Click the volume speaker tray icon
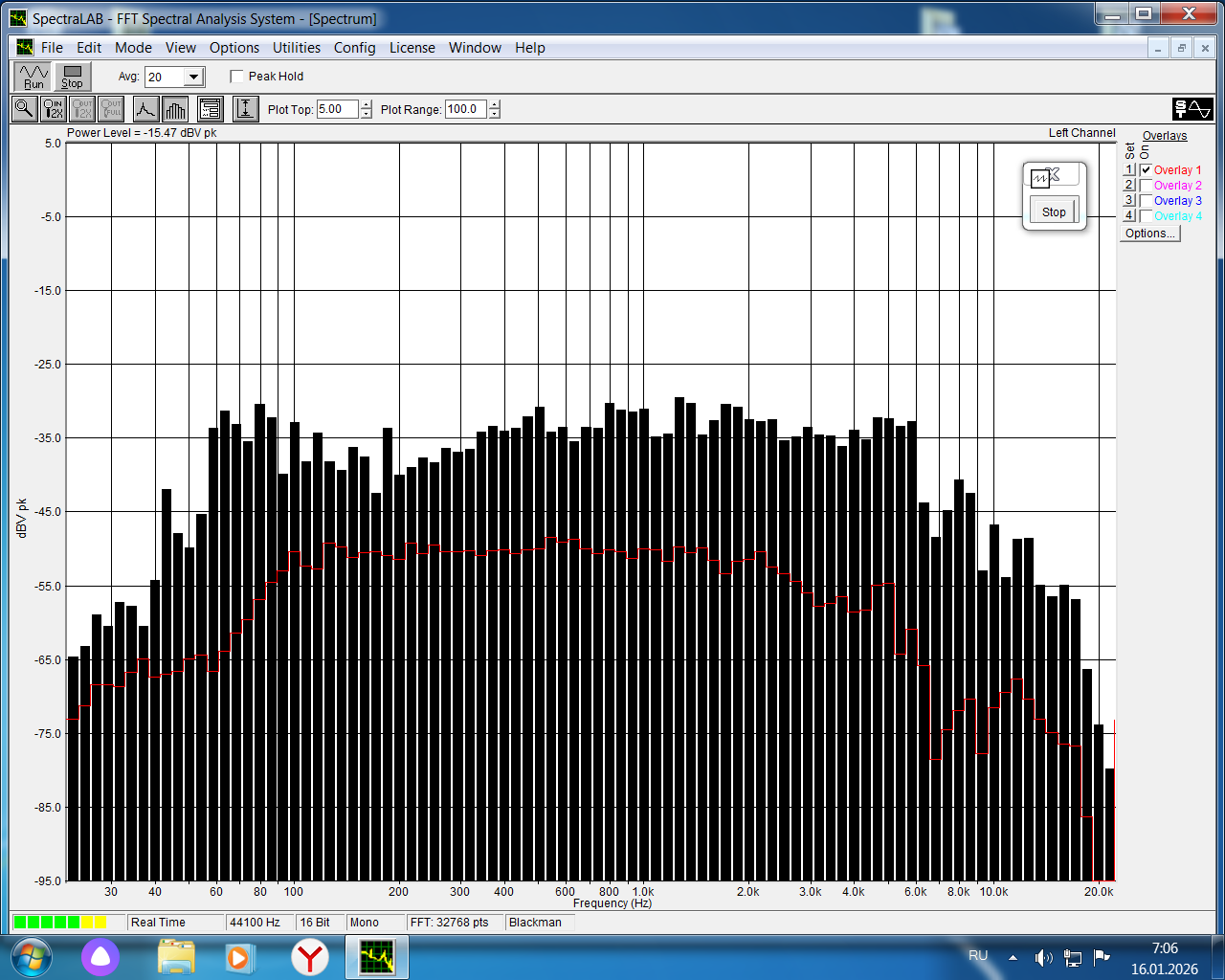 coord(1043,957)
